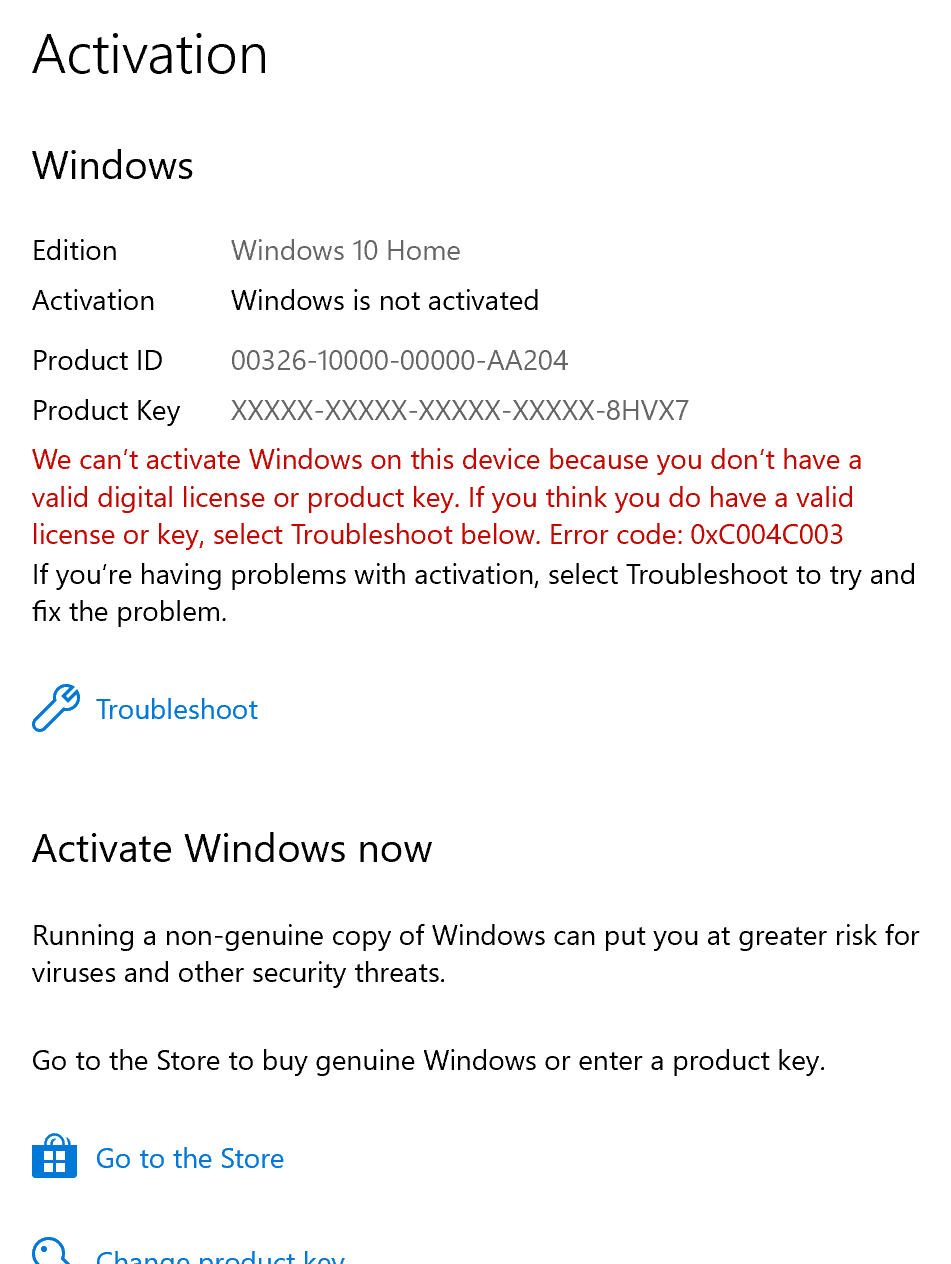Image resolution: width=951 pixels, height=1264 pixels.
Task: Select the Edition label
Action: [x=75, y=250]
